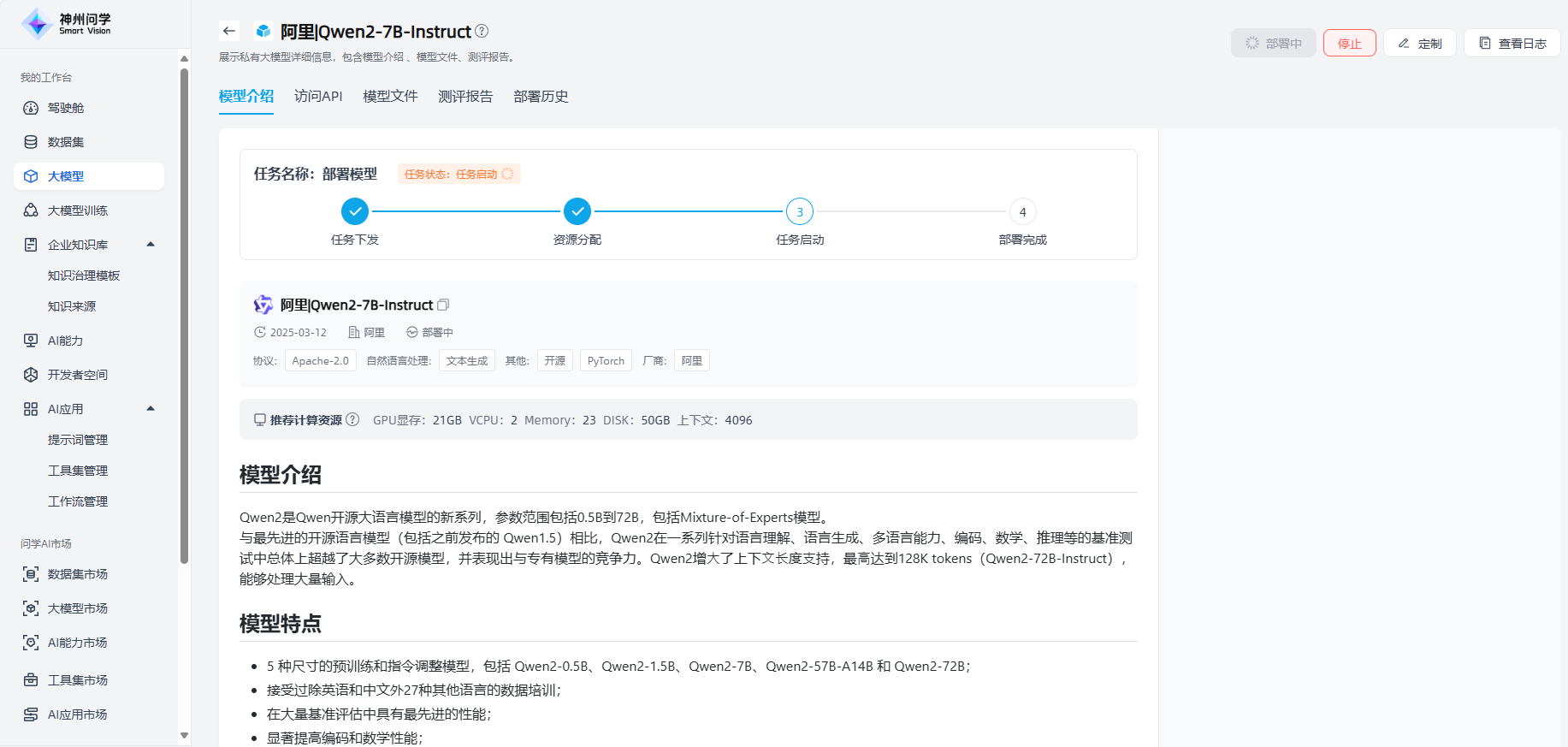Click the 神州问学 logo
This screenshot has width=1568, height=747.
point(67,24)
